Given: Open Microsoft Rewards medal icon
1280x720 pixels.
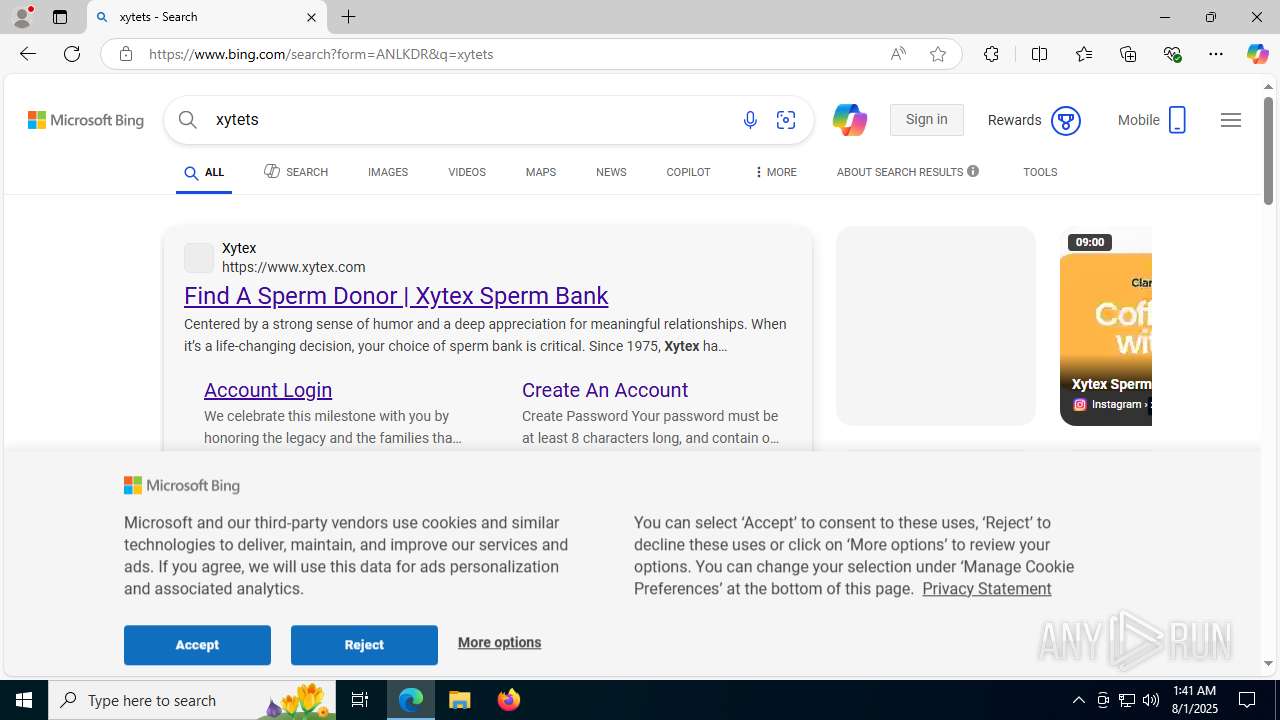Looking at the screenshot, I should pyautogui.click(x=1065, y=121).
